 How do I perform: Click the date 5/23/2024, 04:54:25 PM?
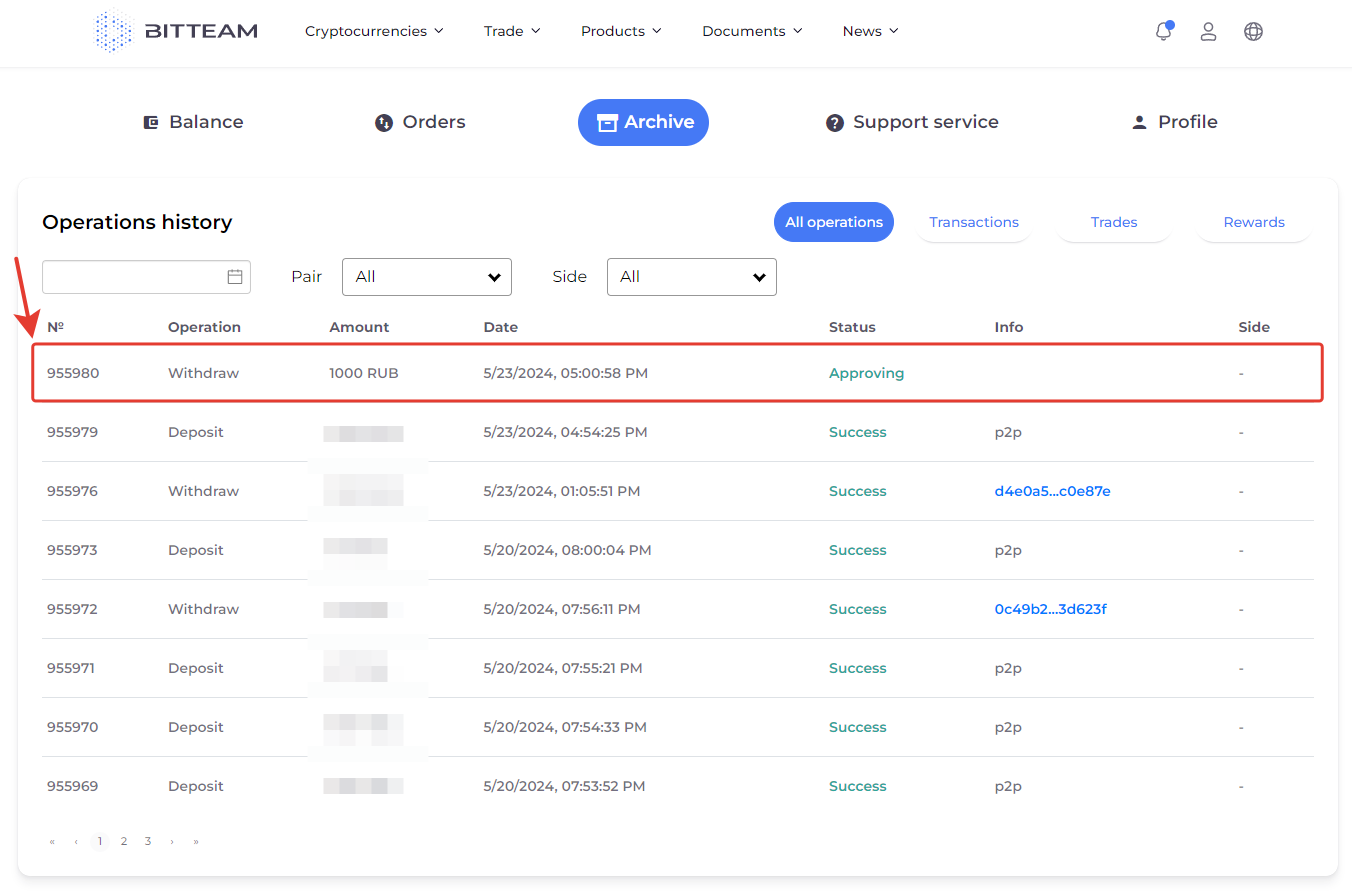(x=565, y=432)
